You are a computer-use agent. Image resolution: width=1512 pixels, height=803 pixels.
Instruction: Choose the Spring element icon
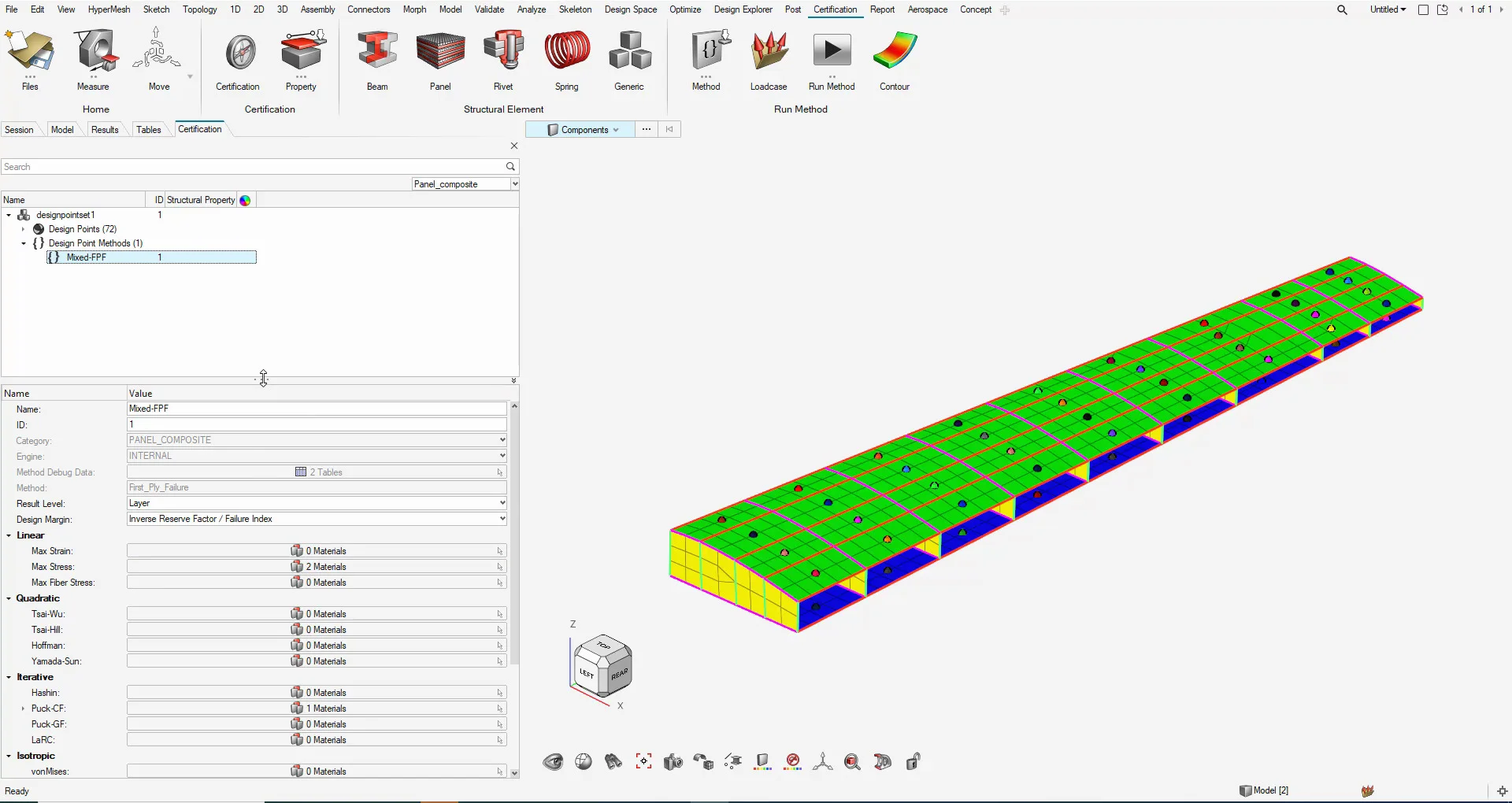point(566,52)
